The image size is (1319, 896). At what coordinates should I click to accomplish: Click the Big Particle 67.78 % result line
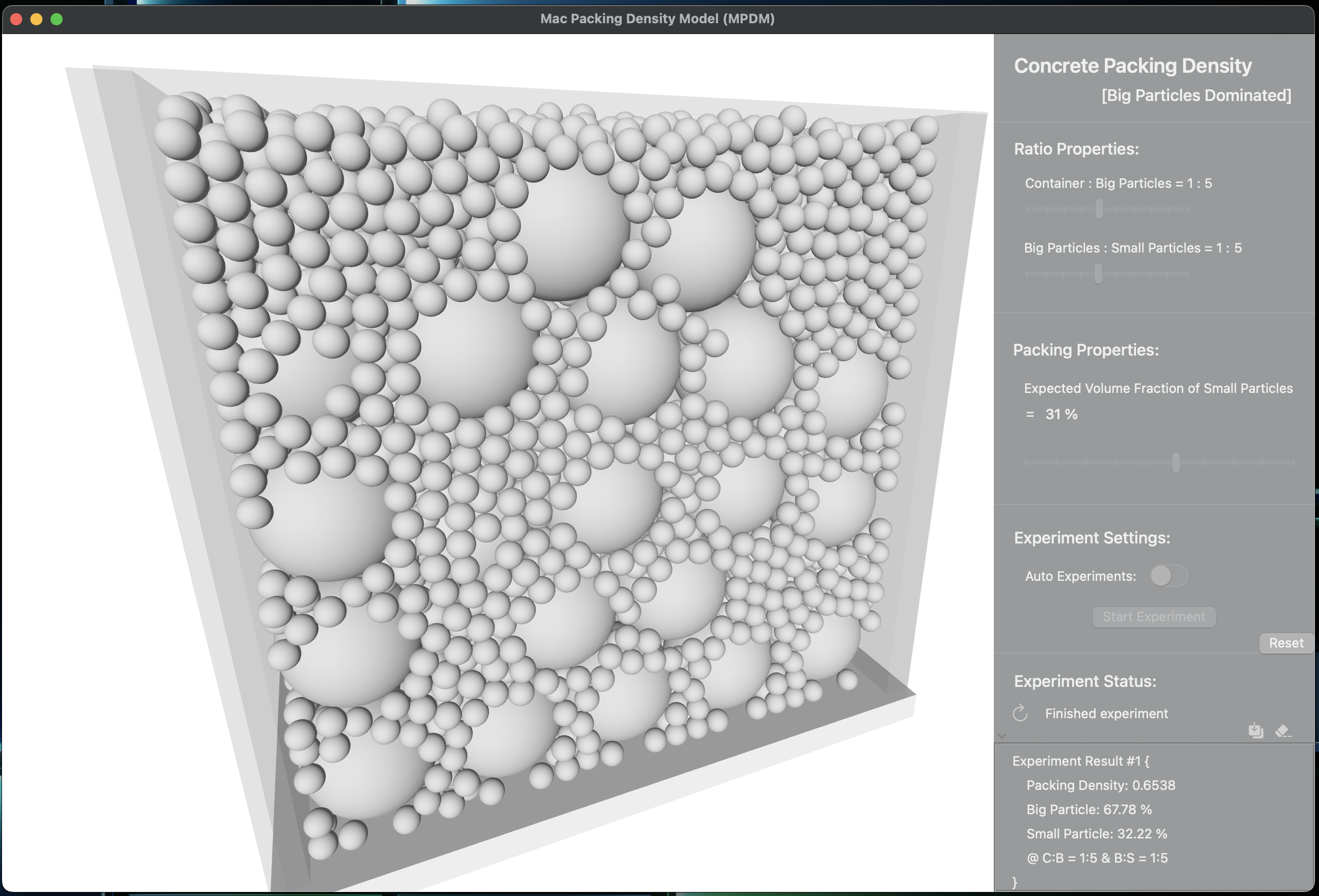tap(1089, 809)
